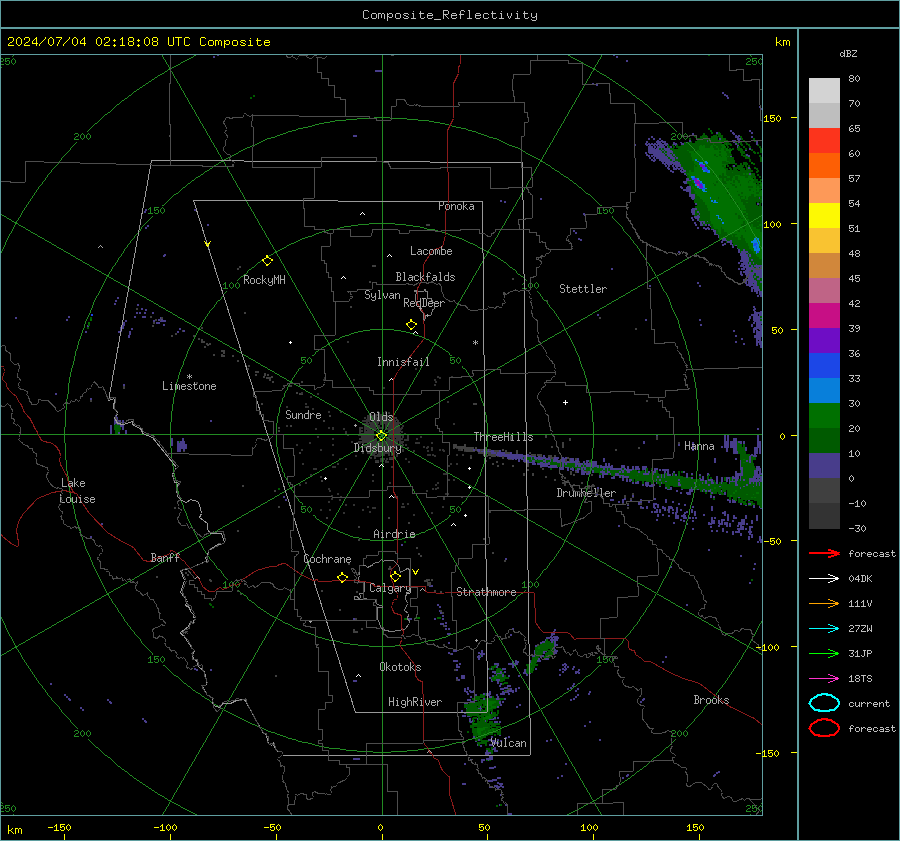Click the cyan 27ZW arrow in legend
900x841 pixels.
[824, 629]
